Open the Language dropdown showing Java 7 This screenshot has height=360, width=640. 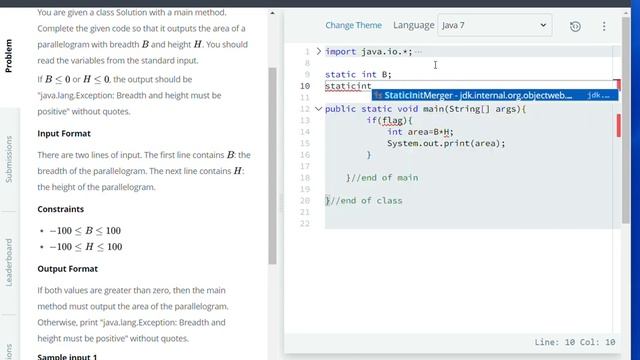(495, 25)
